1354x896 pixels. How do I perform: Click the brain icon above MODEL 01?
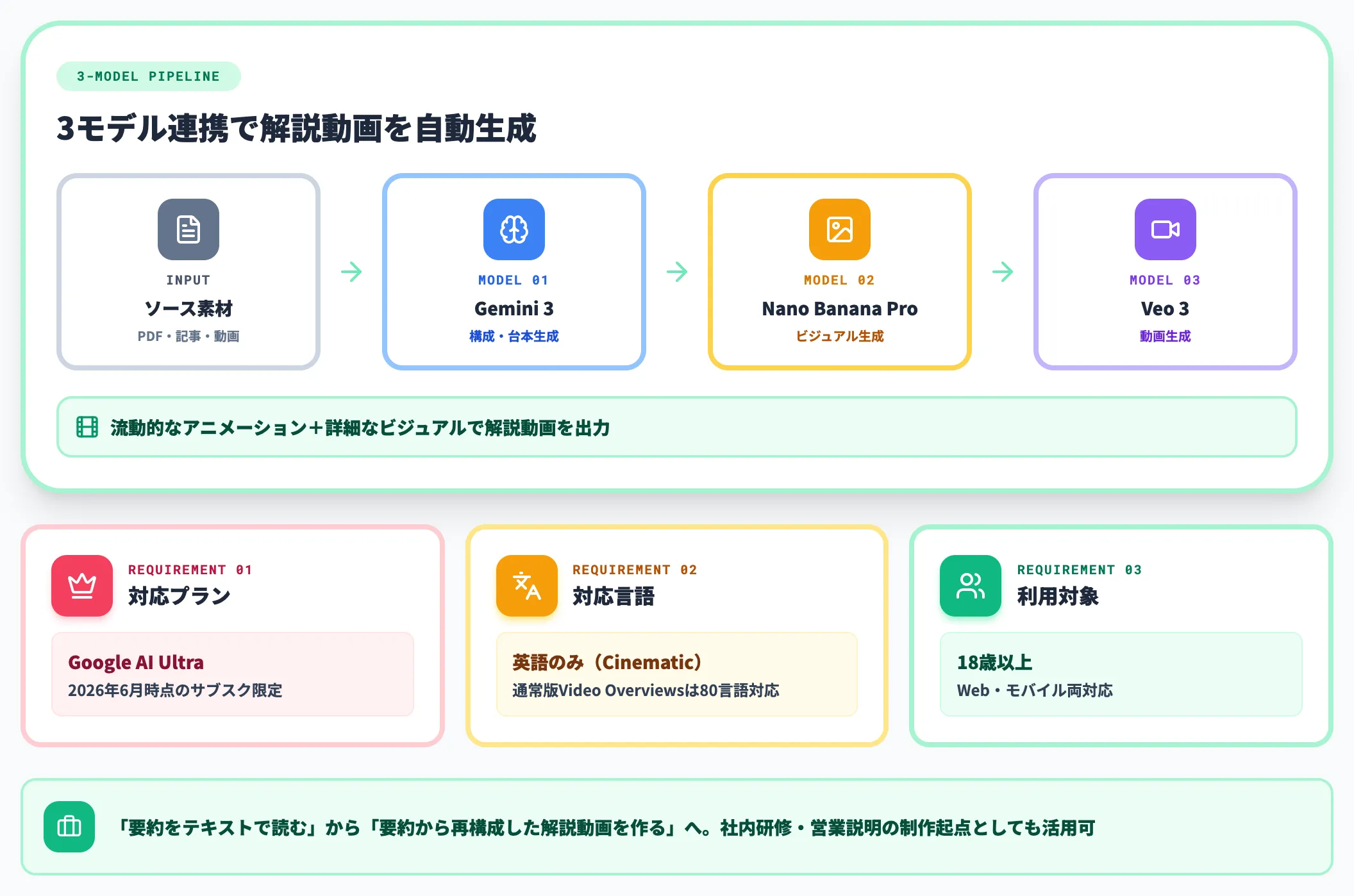coord(514,229)
